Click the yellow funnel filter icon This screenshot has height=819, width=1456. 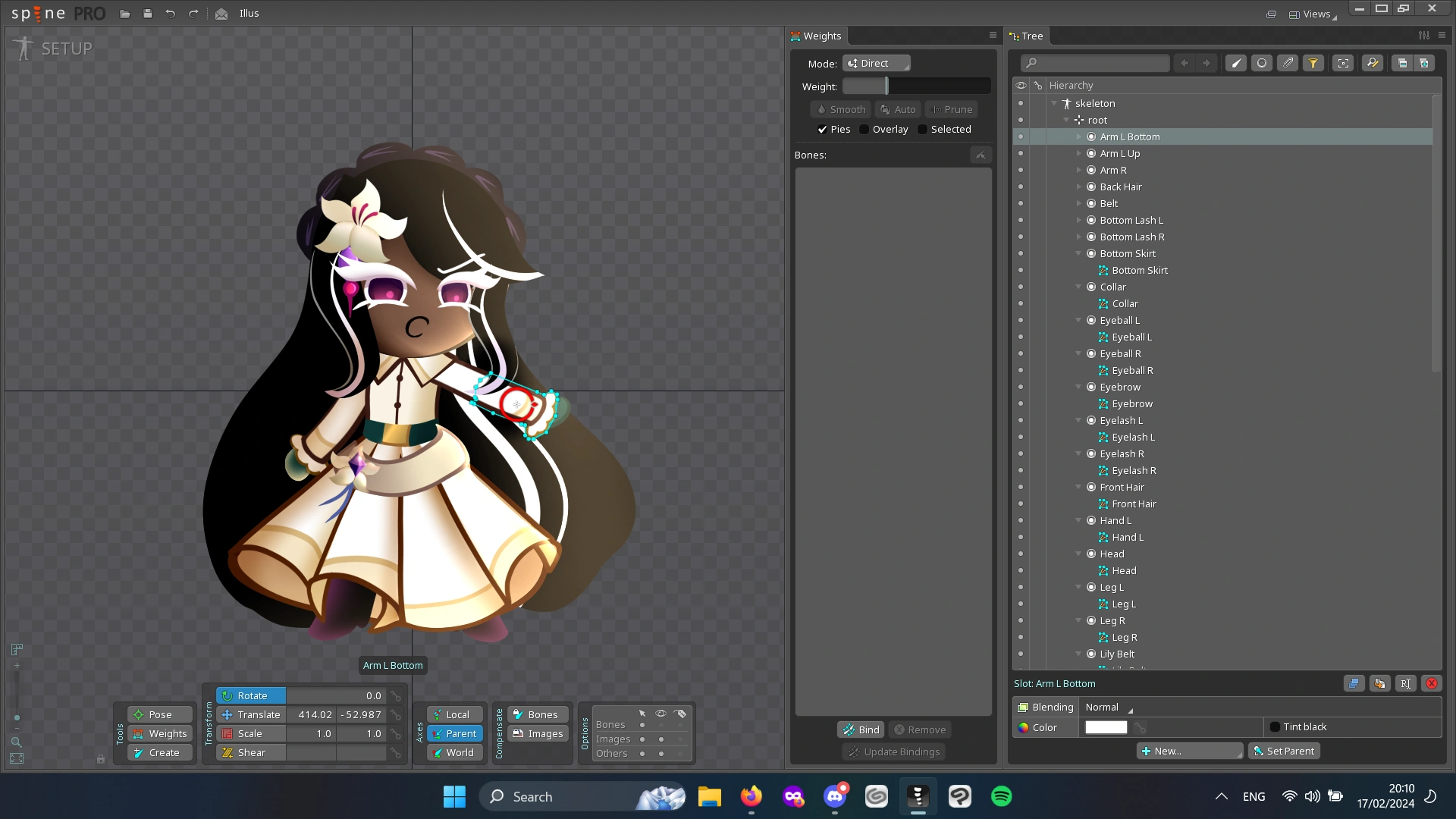[x=1313, y=64]
